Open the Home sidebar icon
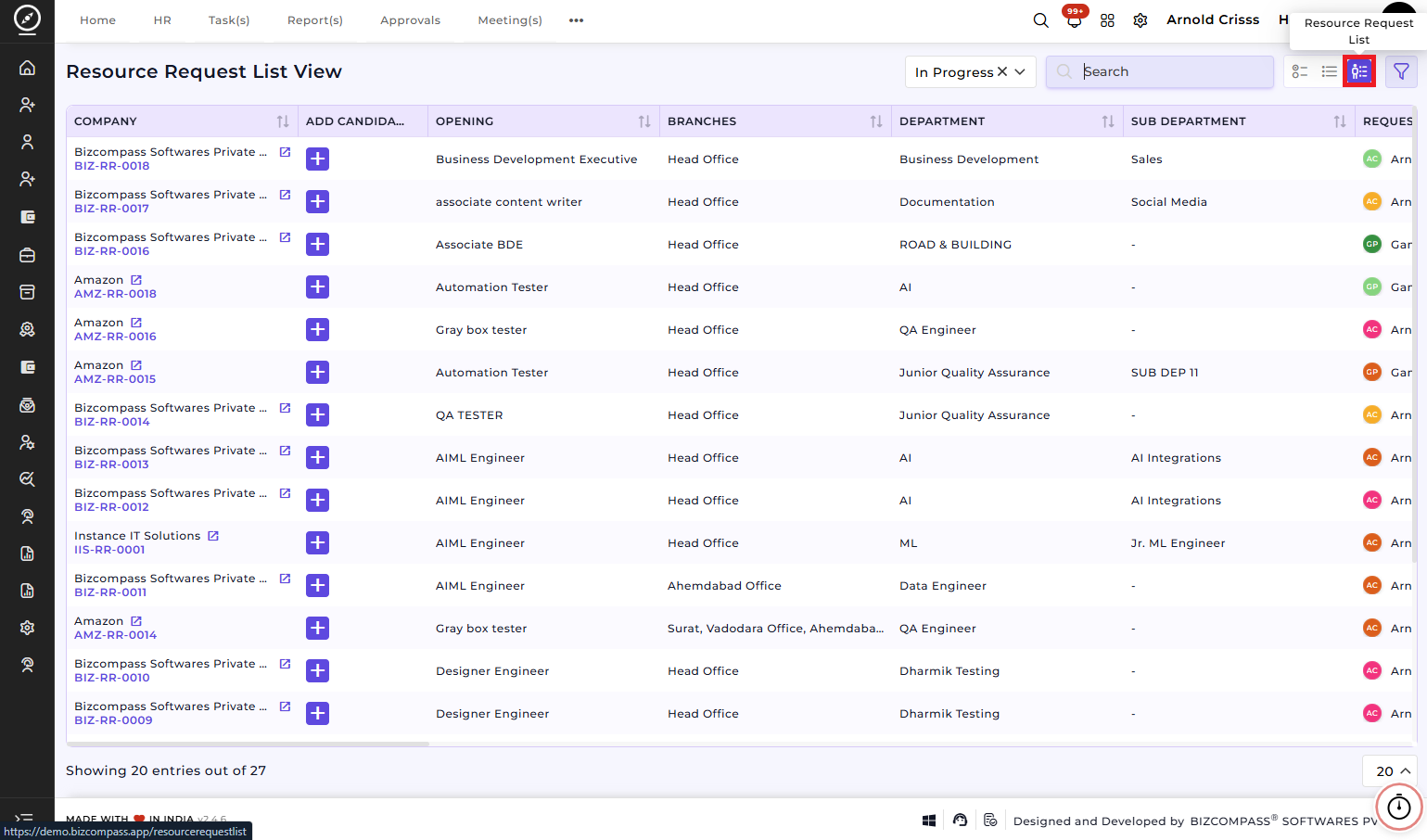This screenshot has width=1427, height=840. point(28,68)
